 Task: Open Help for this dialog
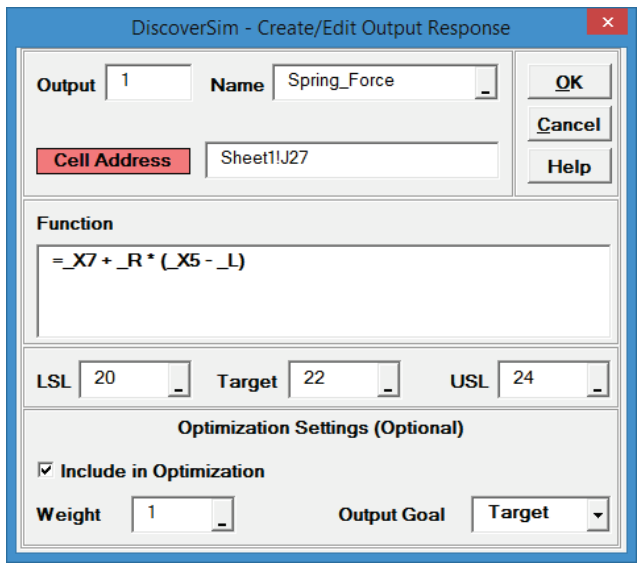coord(568,167)
